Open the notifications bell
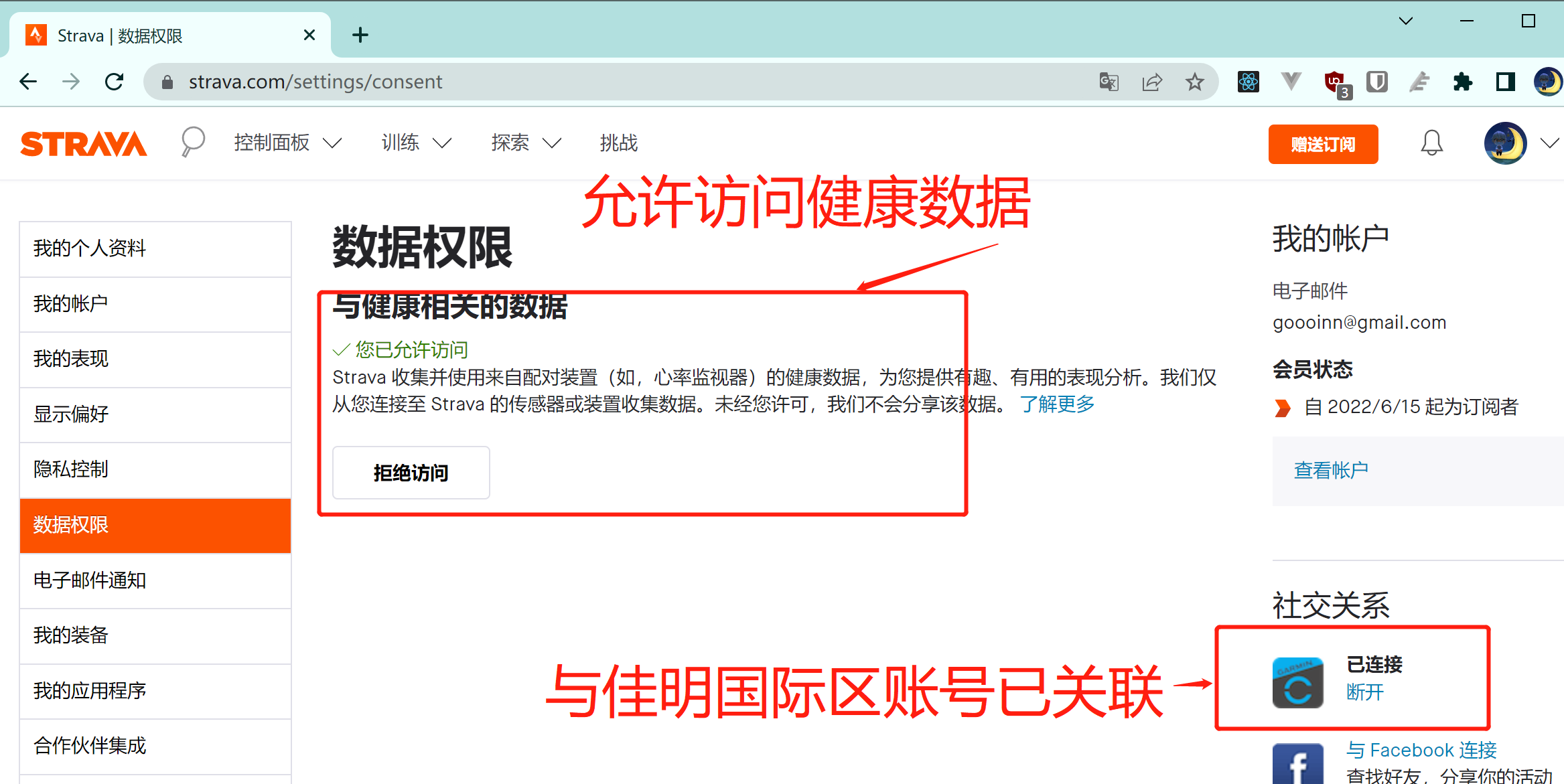 [x=1431, y=143]
